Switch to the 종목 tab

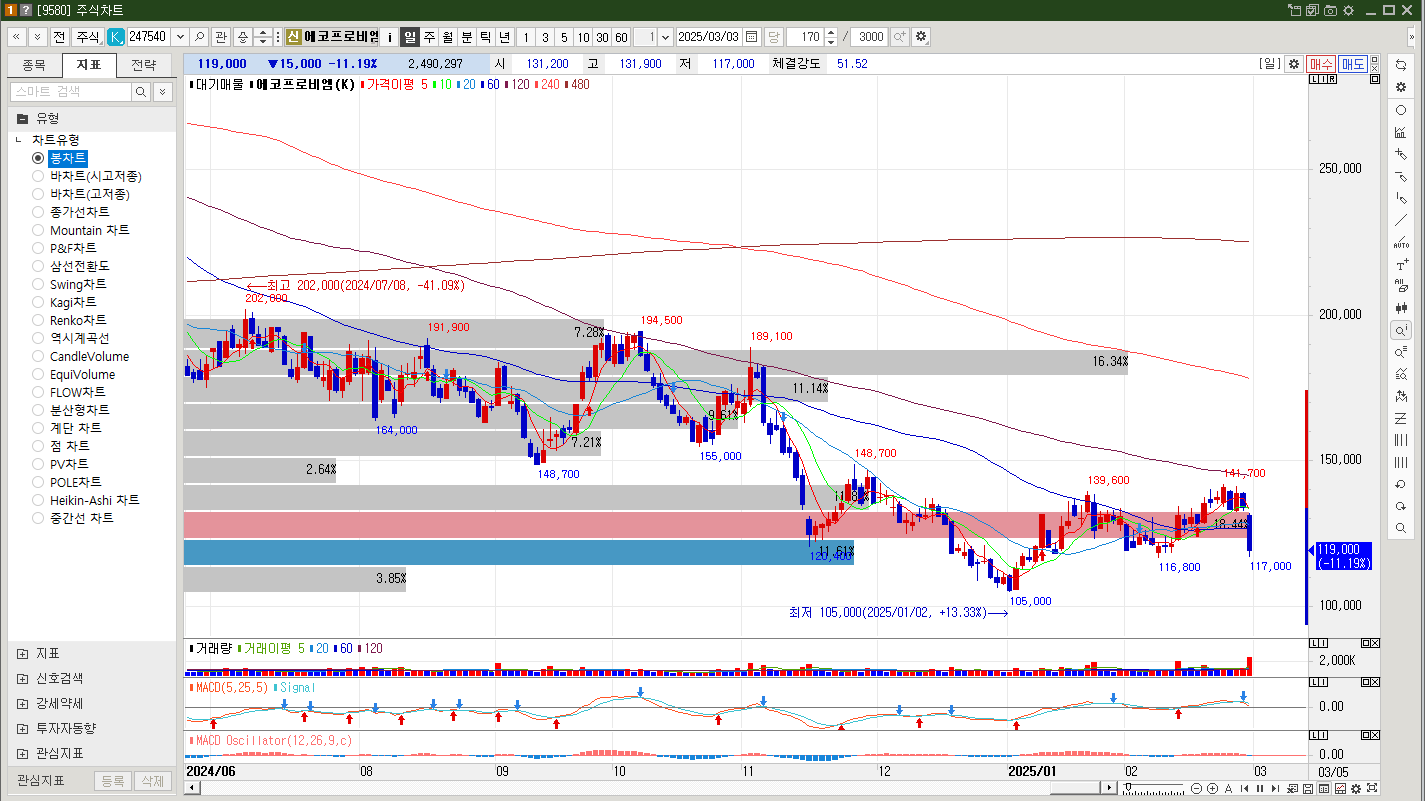[34, 65]
